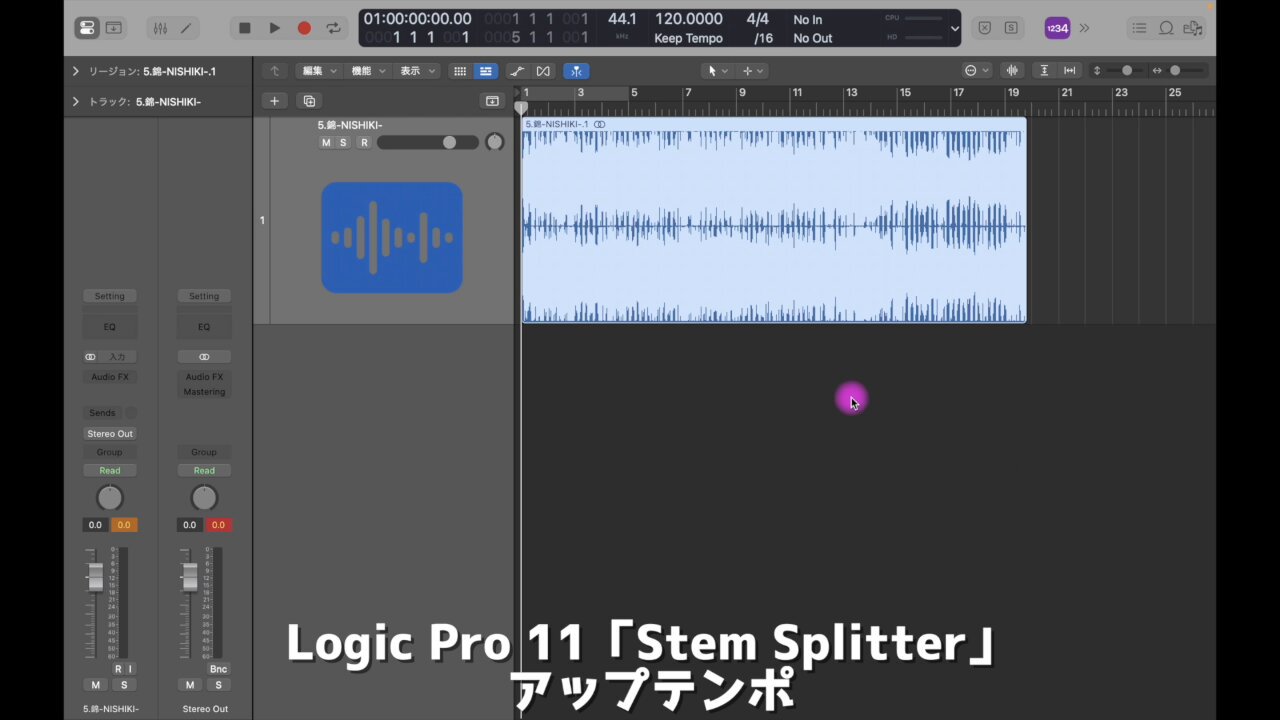Expand the control bar overflow chevrons
The width and height of the screenshot is (1280, 720).
point(1085,28)
